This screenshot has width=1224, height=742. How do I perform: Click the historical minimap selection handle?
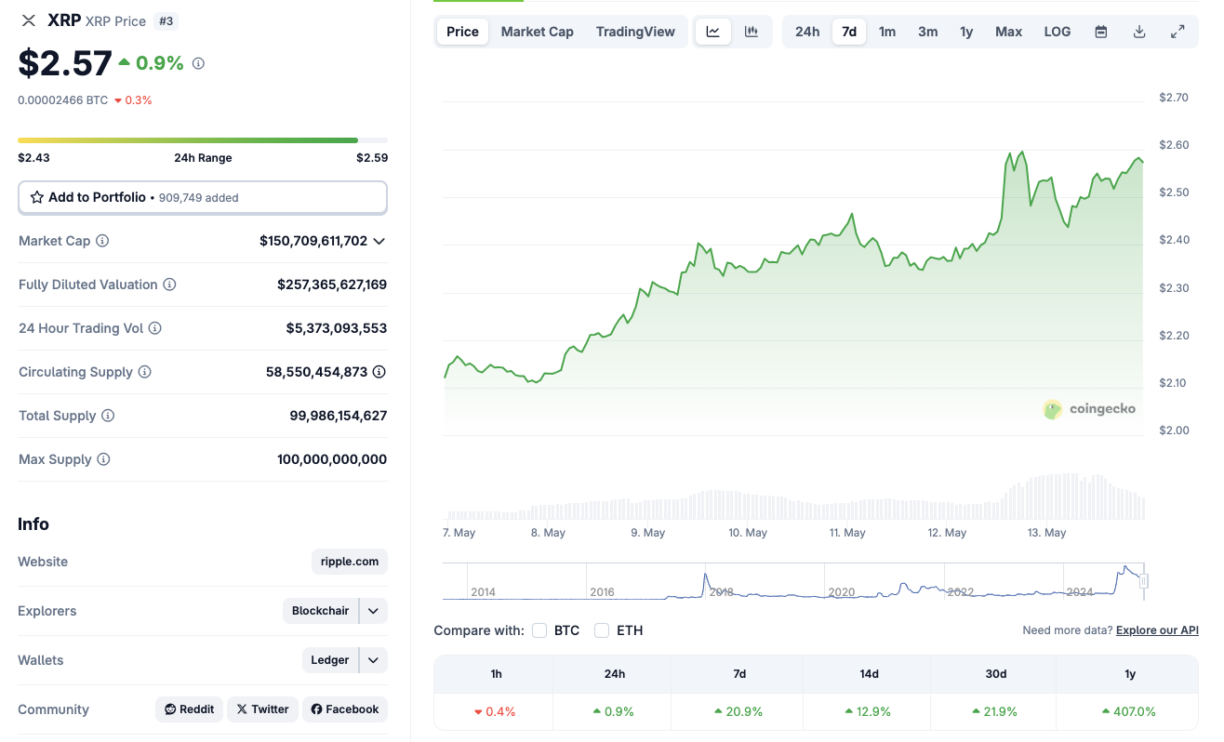pos(1143,581)
